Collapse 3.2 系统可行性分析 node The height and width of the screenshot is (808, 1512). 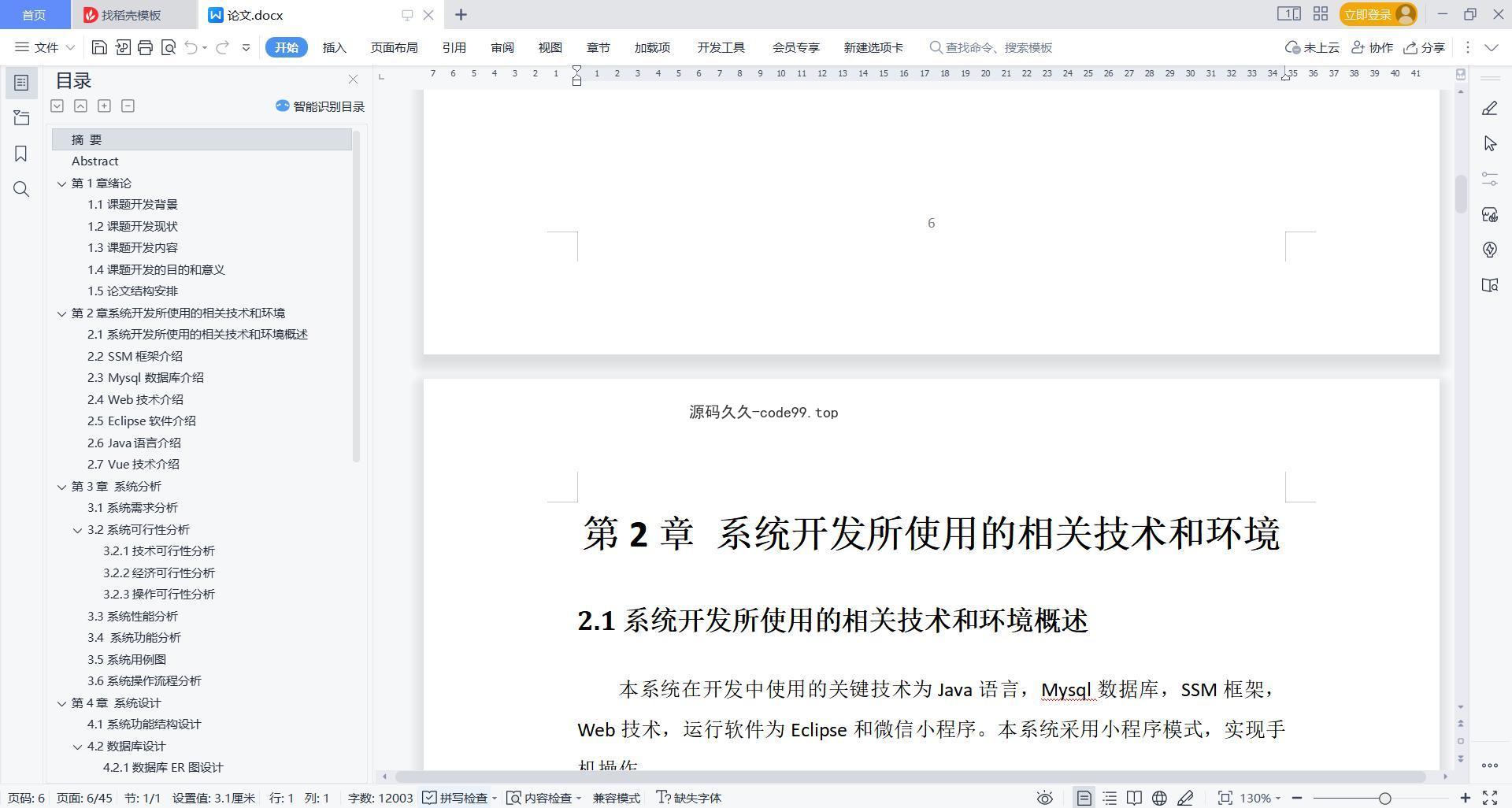pyautogui.click(x=77, y=530)
